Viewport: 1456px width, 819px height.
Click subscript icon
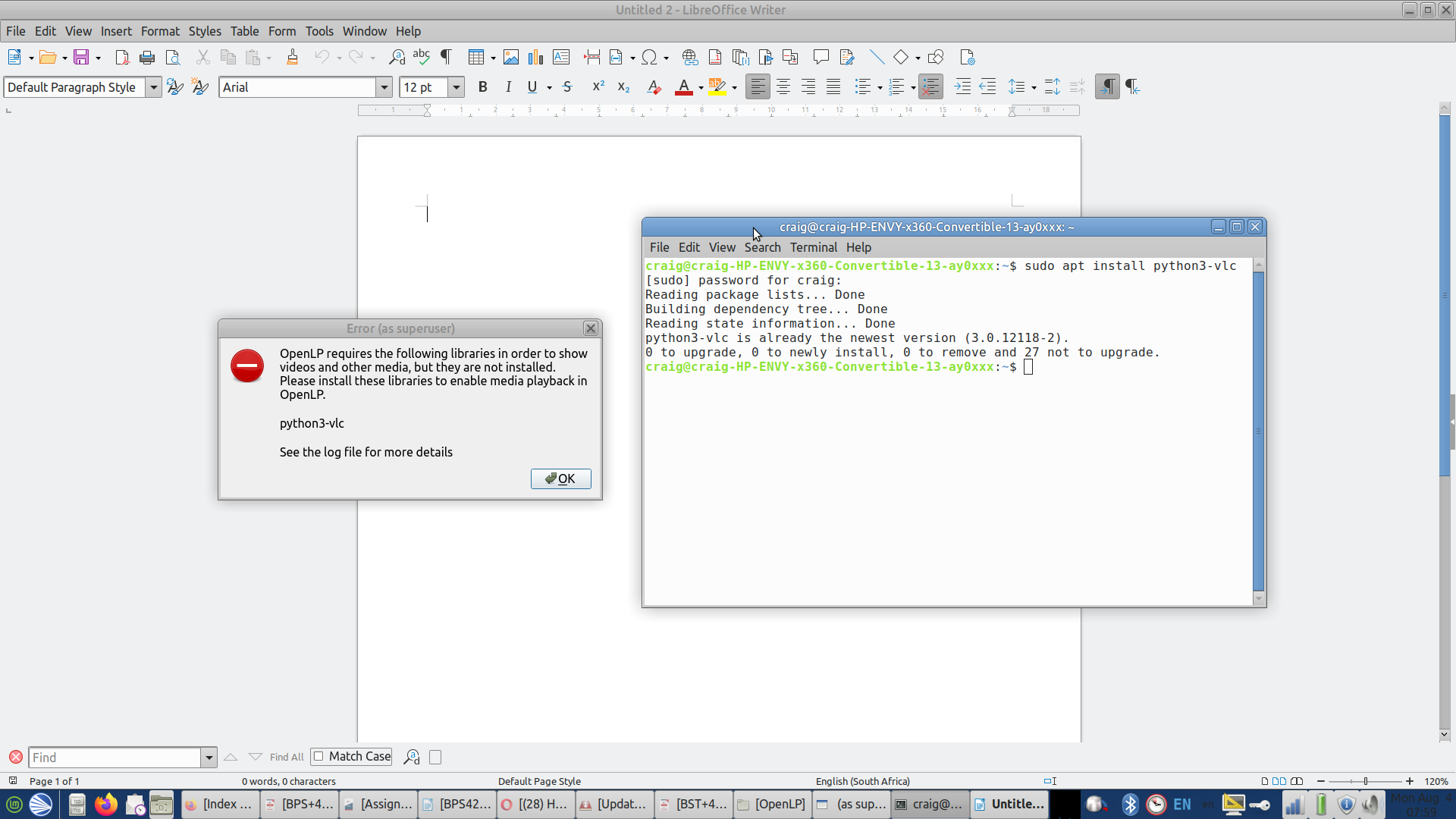click(x=623, y=87)
